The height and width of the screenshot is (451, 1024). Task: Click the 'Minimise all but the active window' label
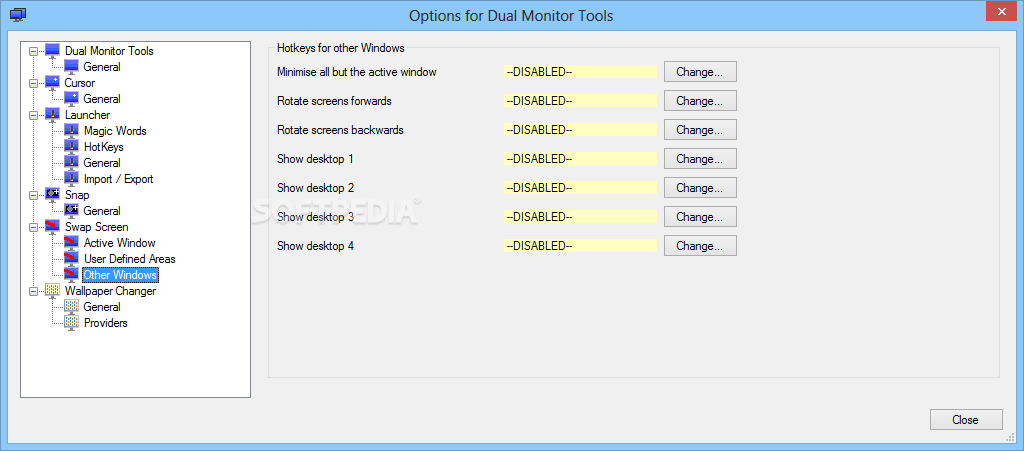pos(357,72)
